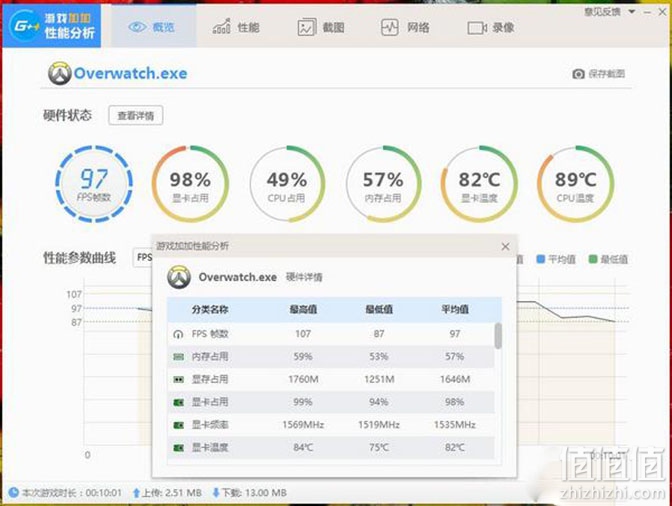Viewport: 672px width, 506px height.
Task: Open the 概览 overview tab
Action: 152,28
